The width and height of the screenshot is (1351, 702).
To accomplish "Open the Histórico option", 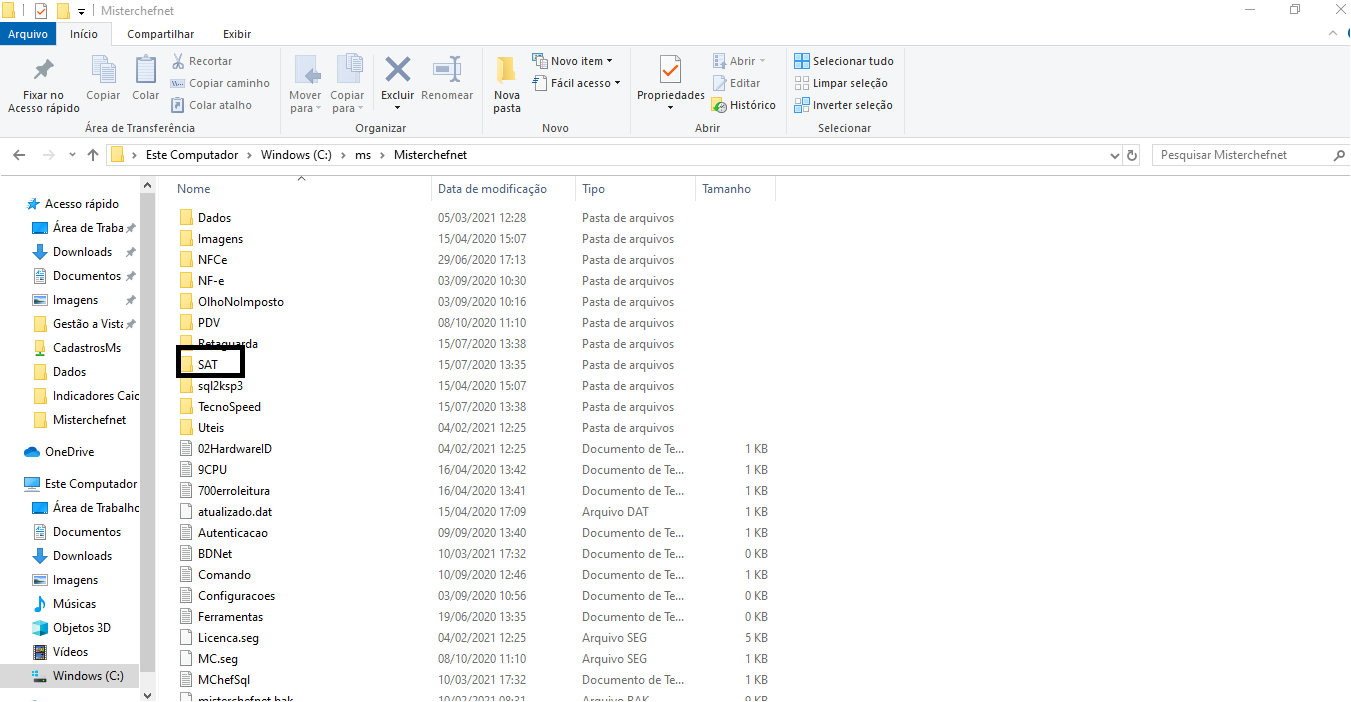I will [x=744, y=105].
